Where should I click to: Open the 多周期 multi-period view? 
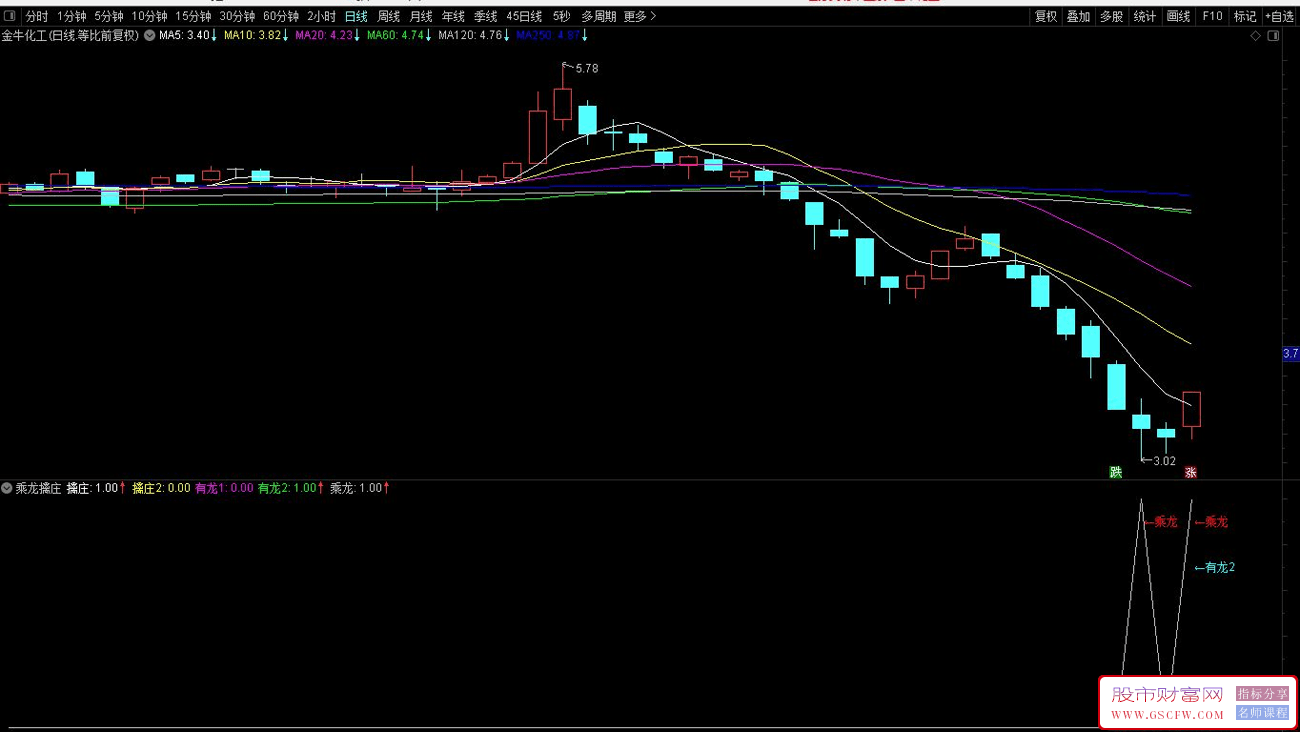598,16
